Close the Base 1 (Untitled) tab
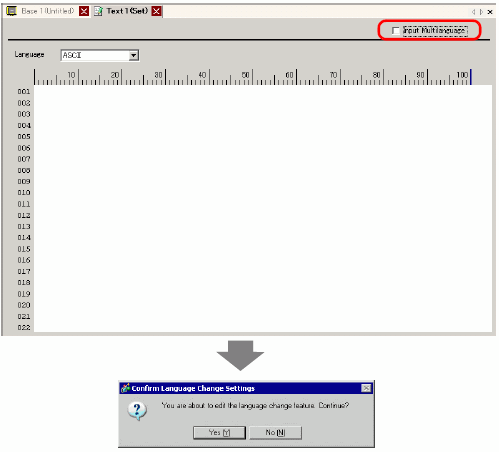This screenshot has width=499, height=452. pyautogui.click(x=84, y=11)
